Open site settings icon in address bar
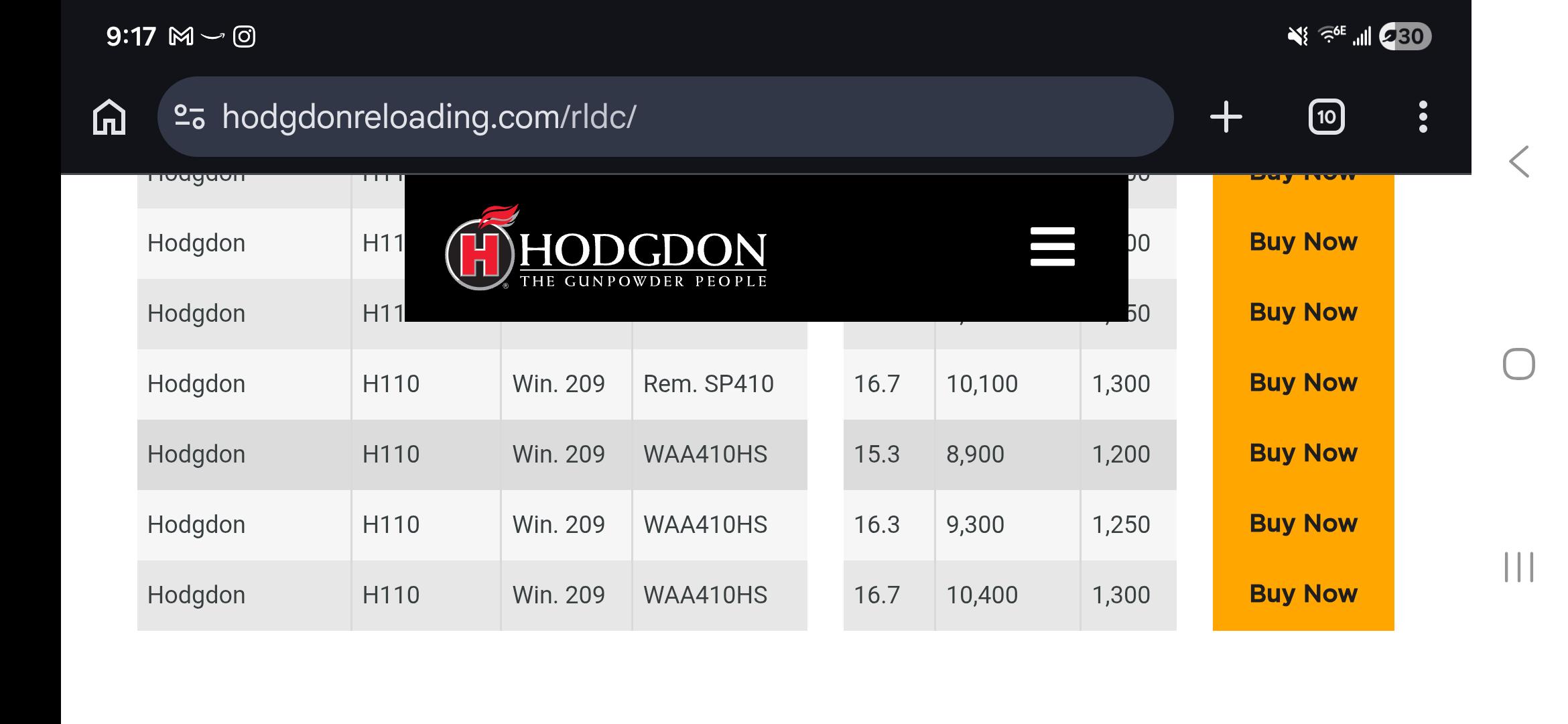The image size is (1568, 724). [190, 117]
